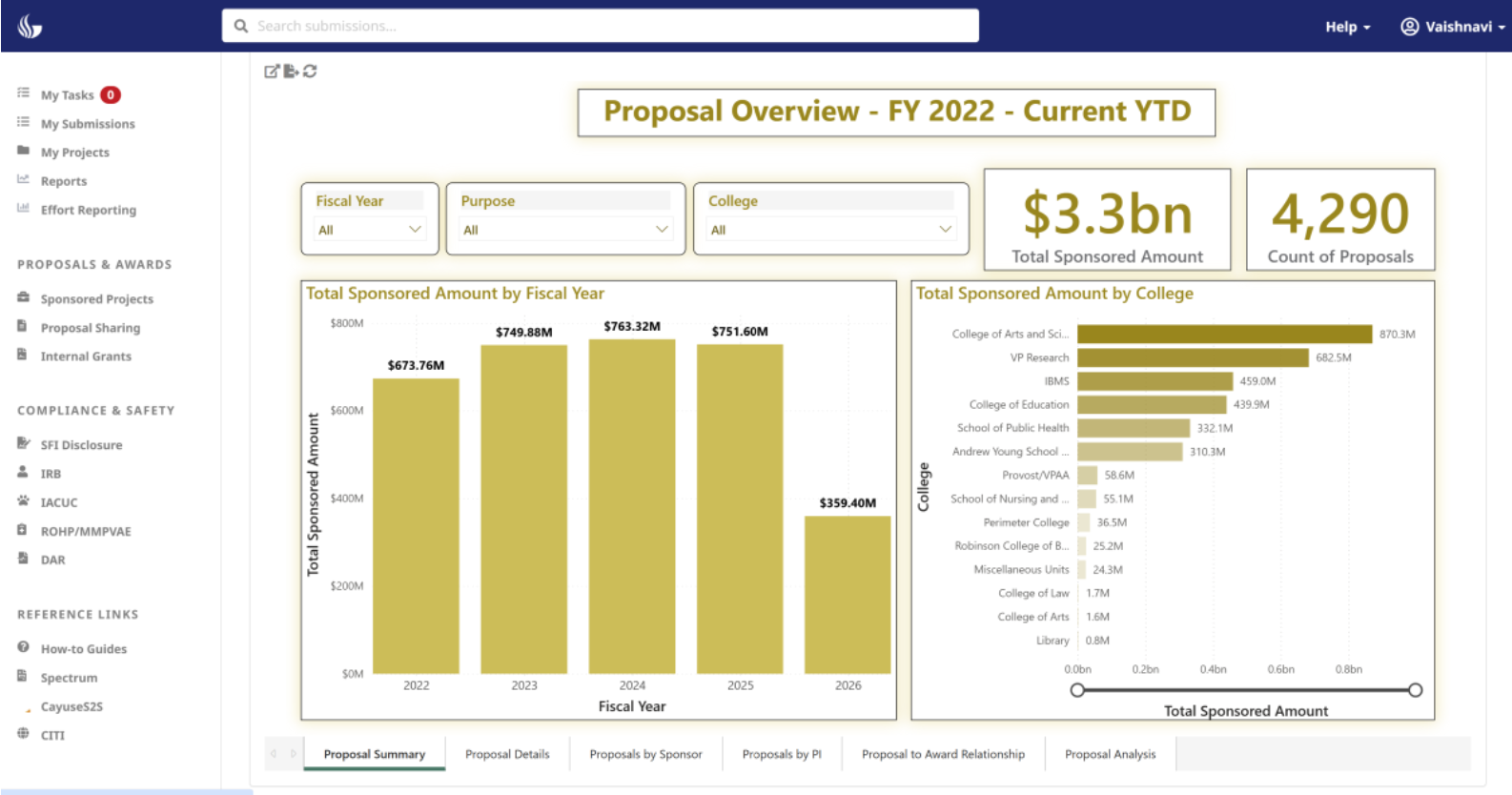Image resolution: width=1512 pixels, height=795 pixels.
Task: Click the IACUC paw icon
Action: click(23, 501)
